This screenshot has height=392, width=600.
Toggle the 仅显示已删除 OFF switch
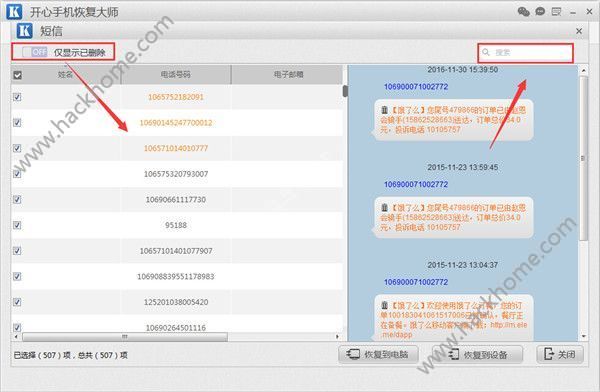tap(35, 52)
